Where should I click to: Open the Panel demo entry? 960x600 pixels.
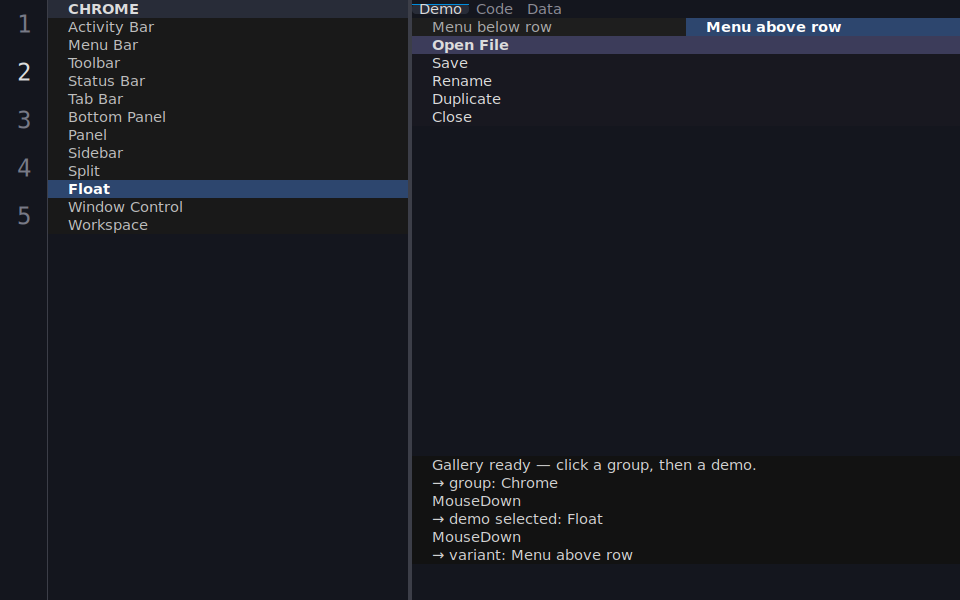(228, 135)
